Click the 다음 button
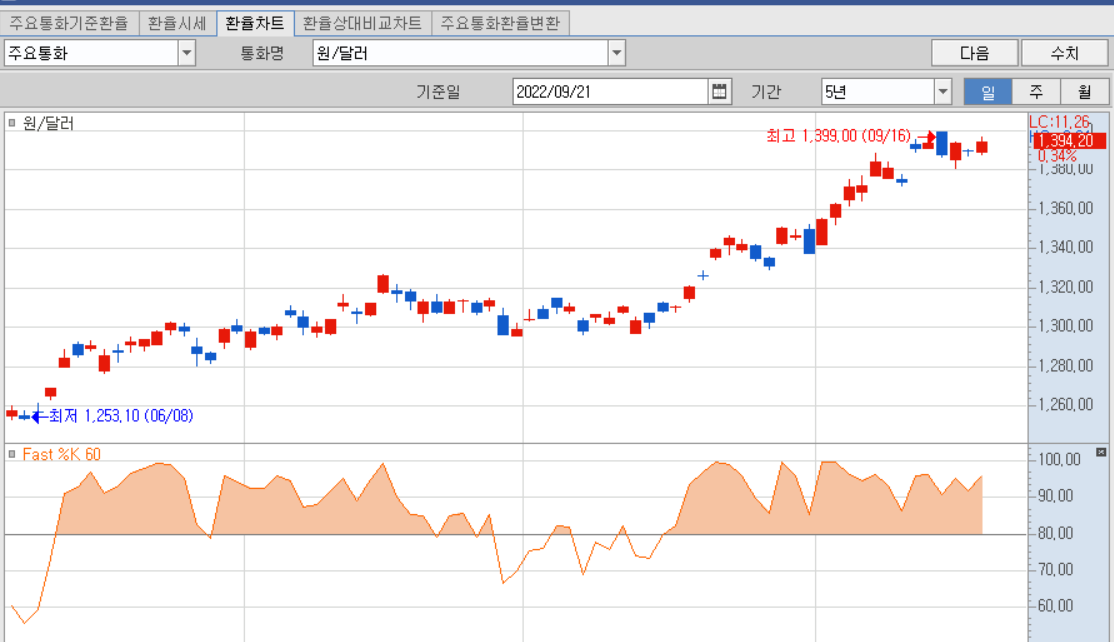Image resolution: width=1114 pixels, height=642 pixels. (x=975, y=53)
